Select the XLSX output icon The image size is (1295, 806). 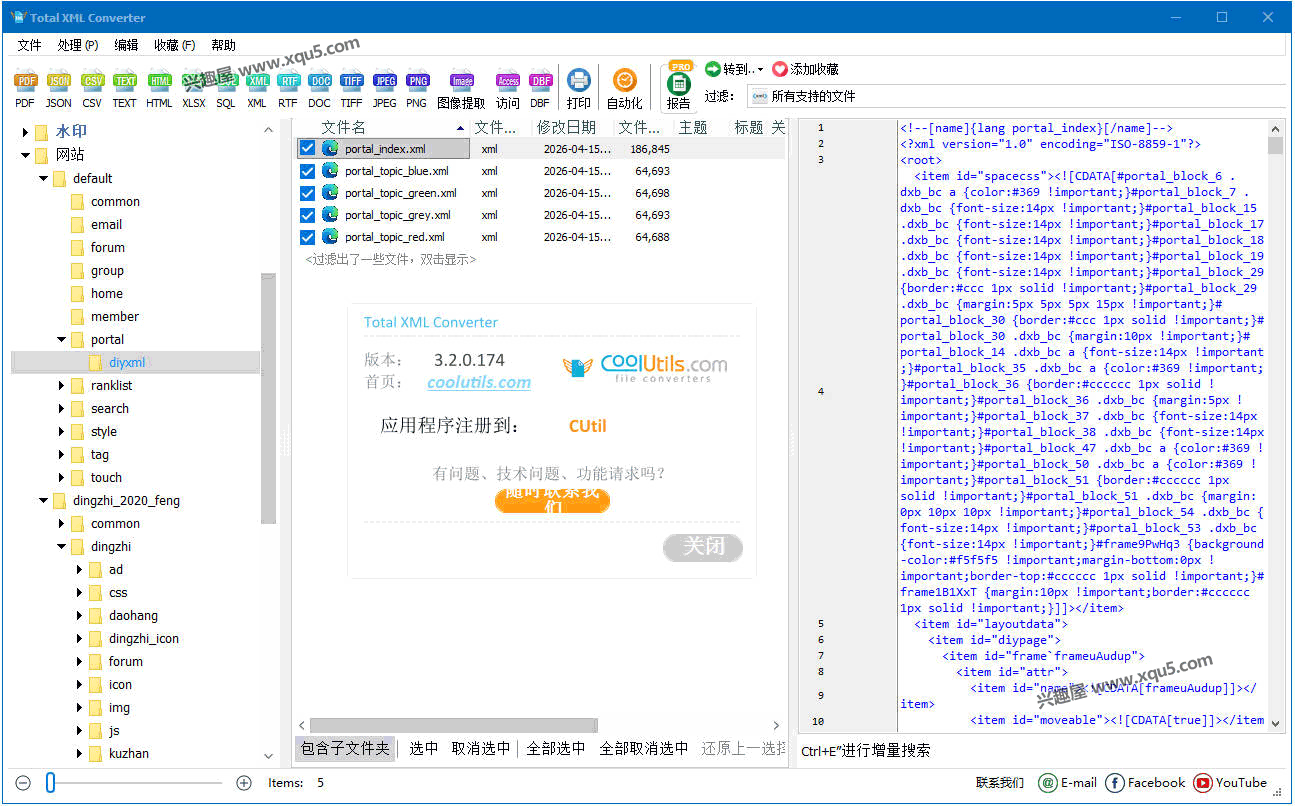pos(194,89)
